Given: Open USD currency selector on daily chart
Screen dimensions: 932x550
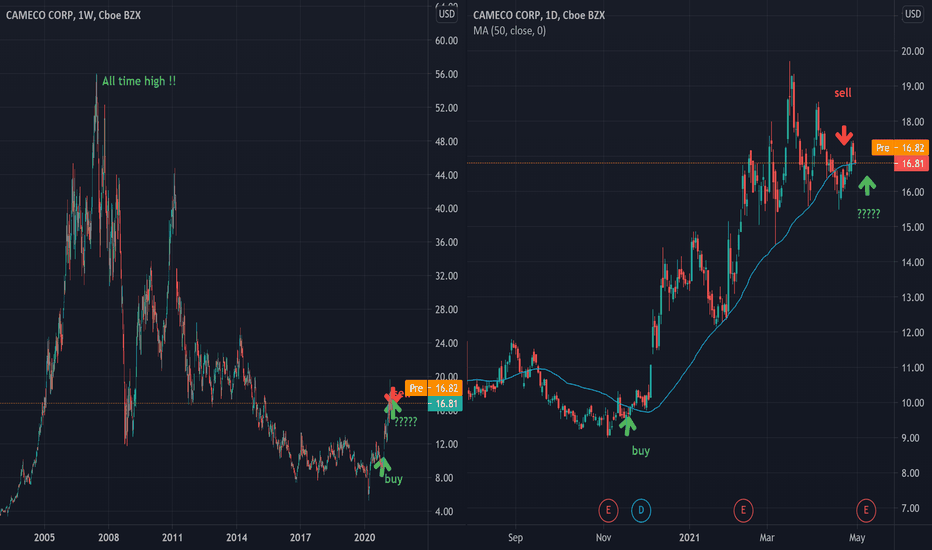Looking at the screenshot, I should [912, 14].
